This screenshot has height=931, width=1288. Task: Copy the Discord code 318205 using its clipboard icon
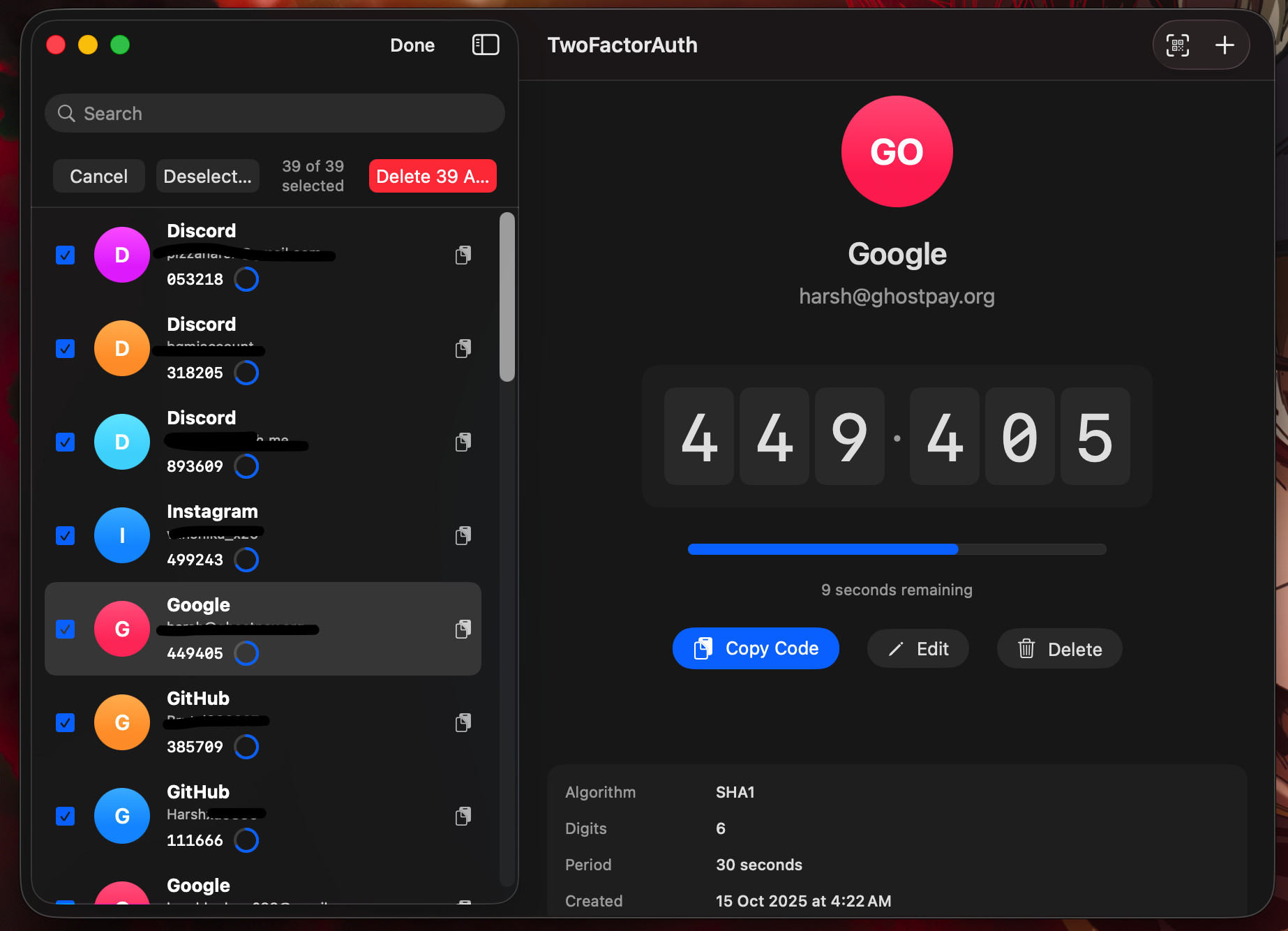coord(463,349)
